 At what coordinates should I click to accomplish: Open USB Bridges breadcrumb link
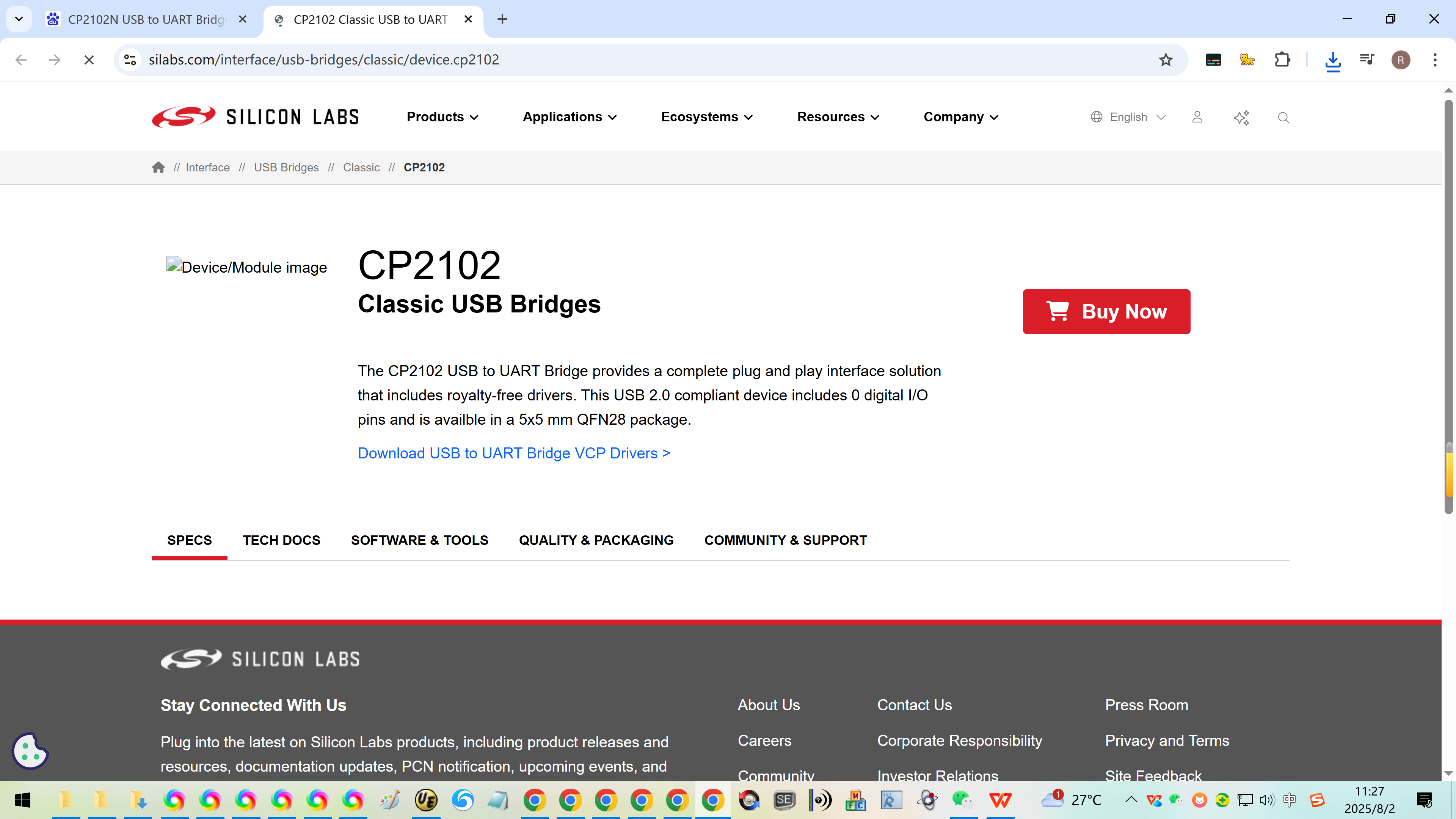click(x=286, y=167)
